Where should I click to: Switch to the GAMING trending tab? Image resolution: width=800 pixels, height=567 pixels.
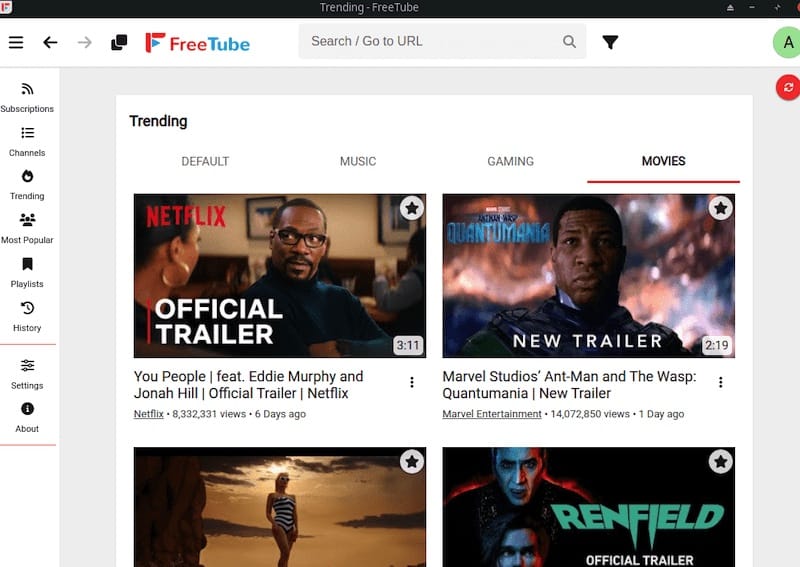(510, 162)
